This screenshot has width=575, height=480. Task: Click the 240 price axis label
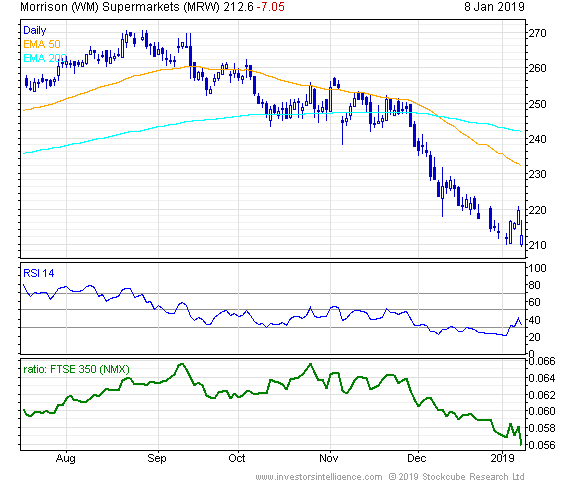[x=537, y=139]
